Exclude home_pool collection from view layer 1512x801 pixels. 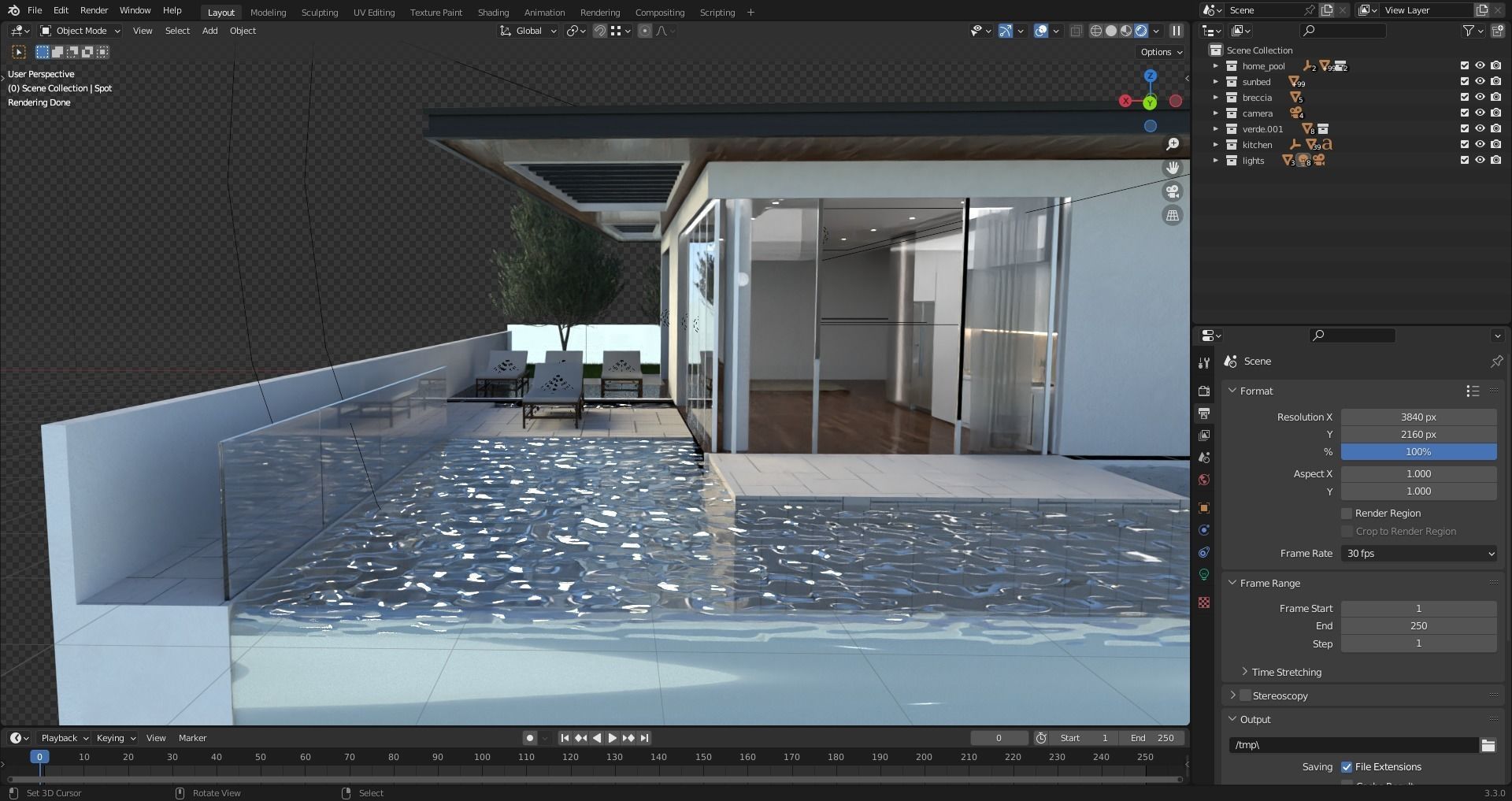point(1465,66)
